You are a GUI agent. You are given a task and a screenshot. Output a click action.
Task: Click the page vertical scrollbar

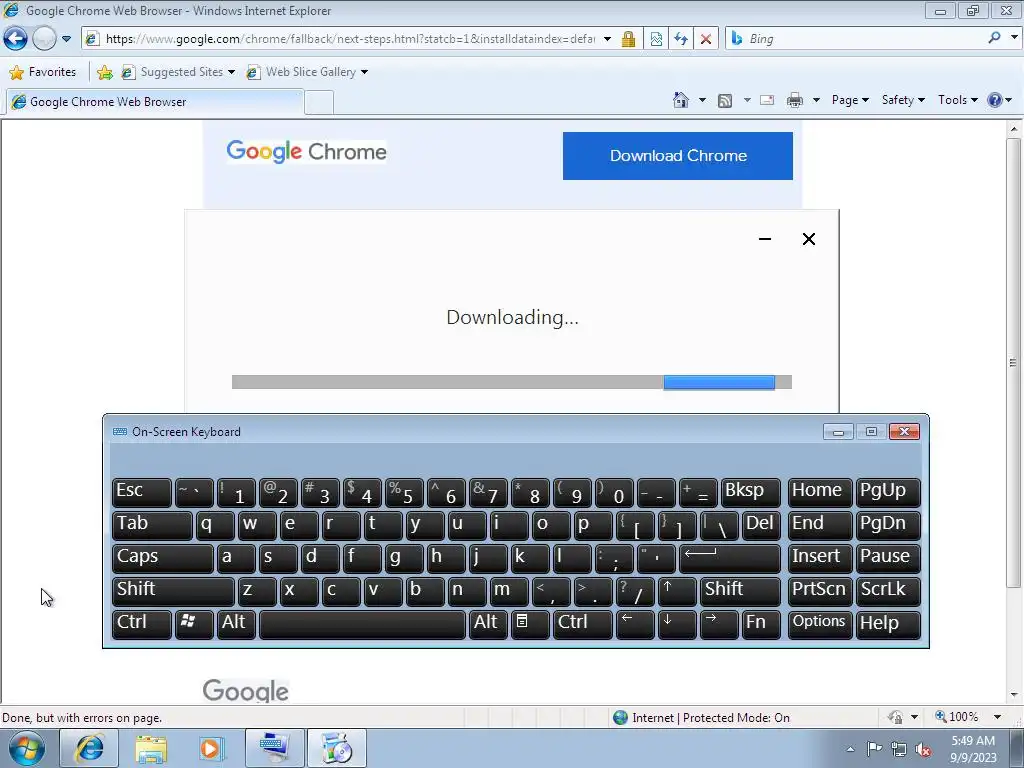pyautogui.click(x=1014, y=409)
